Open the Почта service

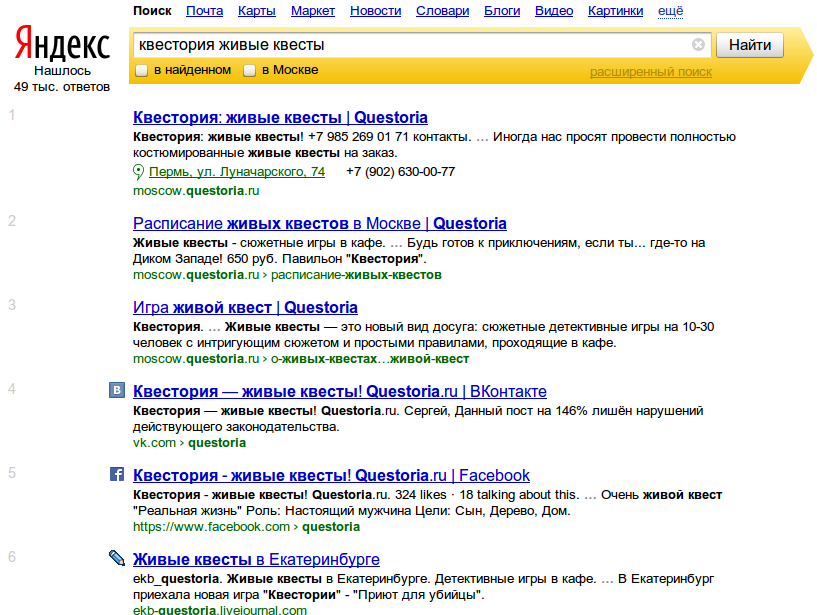click(x=204, y=11)
